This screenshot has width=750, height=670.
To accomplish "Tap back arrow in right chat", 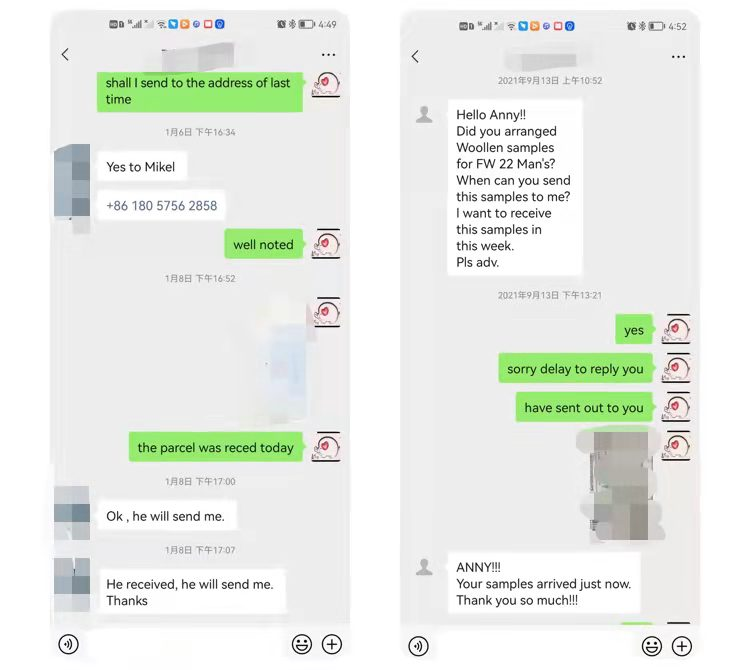I will click(415, 56).
